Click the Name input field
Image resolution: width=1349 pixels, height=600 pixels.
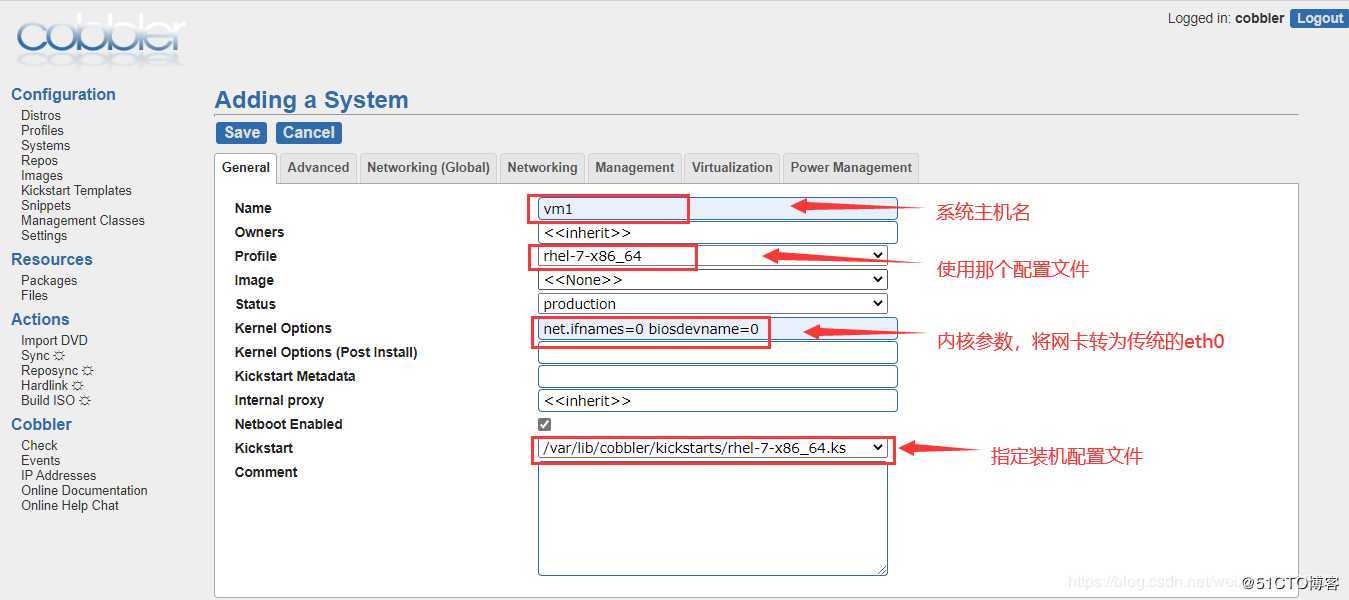click(718, 209)
